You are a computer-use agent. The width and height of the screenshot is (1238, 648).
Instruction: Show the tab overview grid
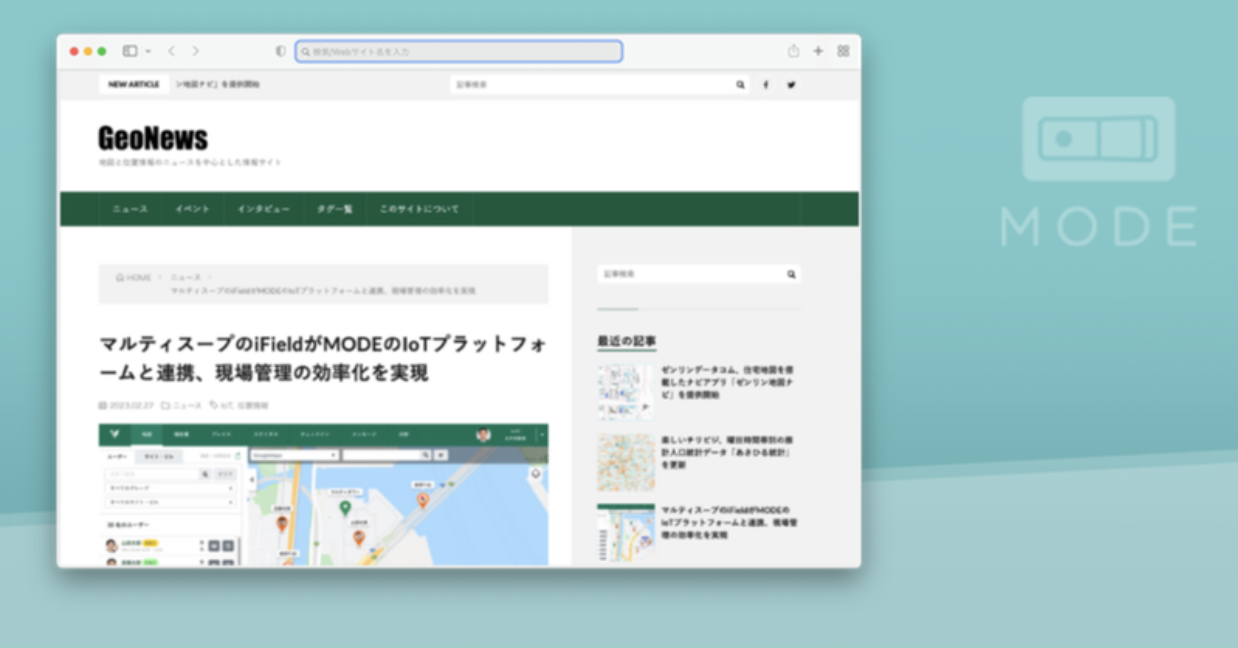843,51
